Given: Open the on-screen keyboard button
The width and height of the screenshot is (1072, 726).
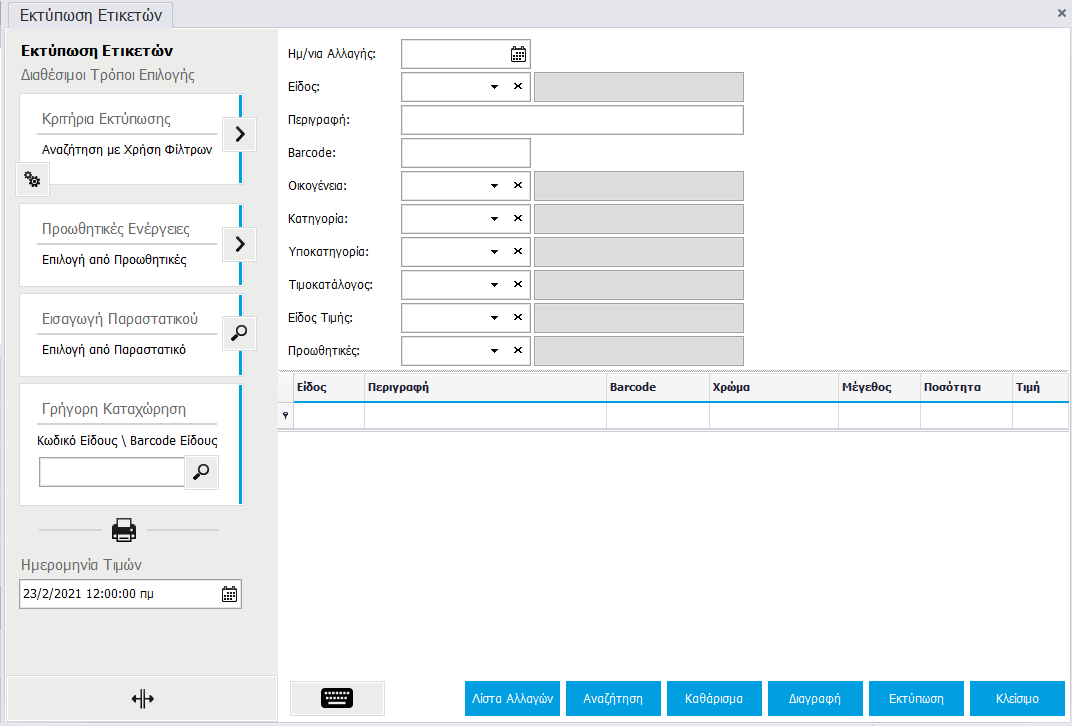Looking at the screenshot, I should [x=337, y=698].
